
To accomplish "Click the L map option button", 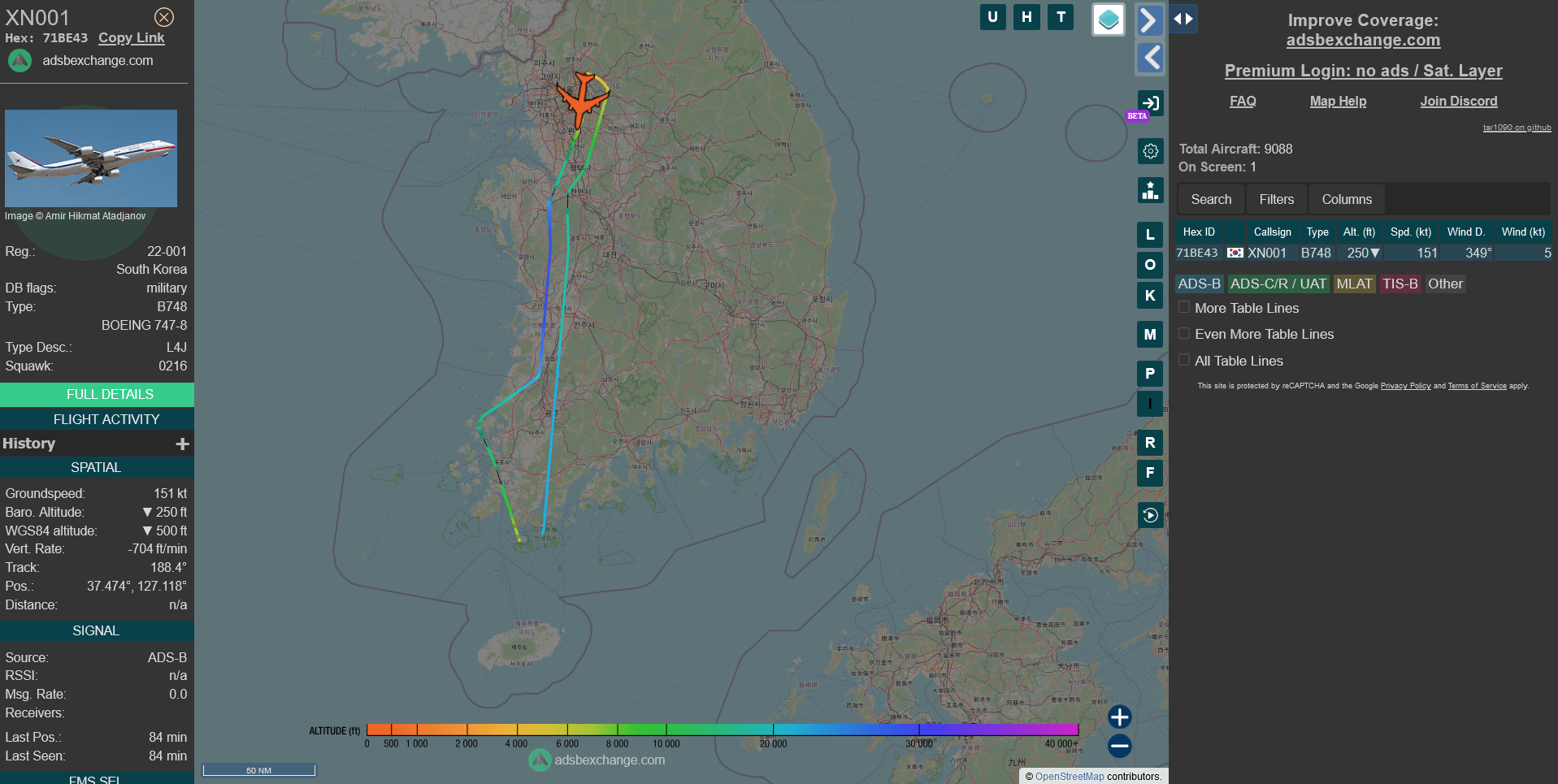I will [1150, 235].
